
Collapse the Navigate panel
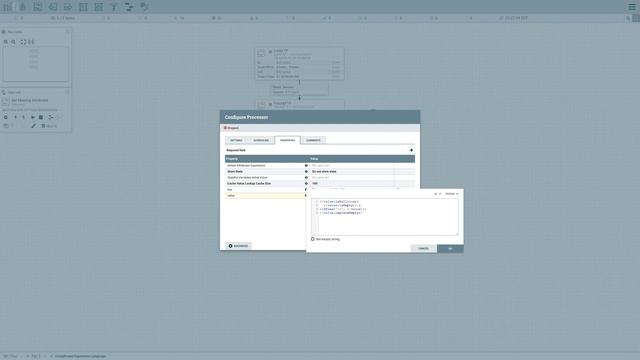[68, 32]
